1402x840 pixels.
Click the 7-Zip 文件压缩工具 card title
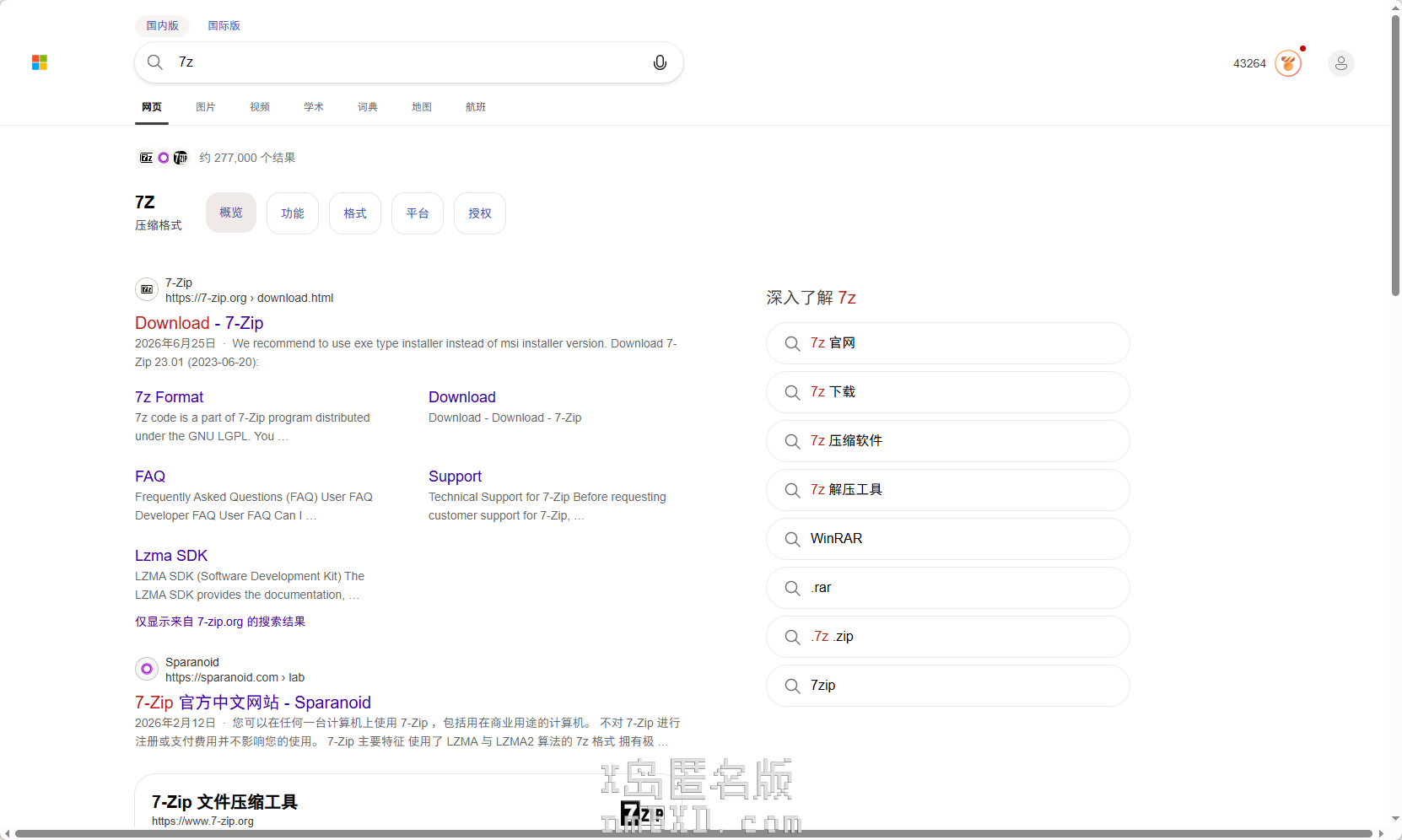click(x=224, y=802)
